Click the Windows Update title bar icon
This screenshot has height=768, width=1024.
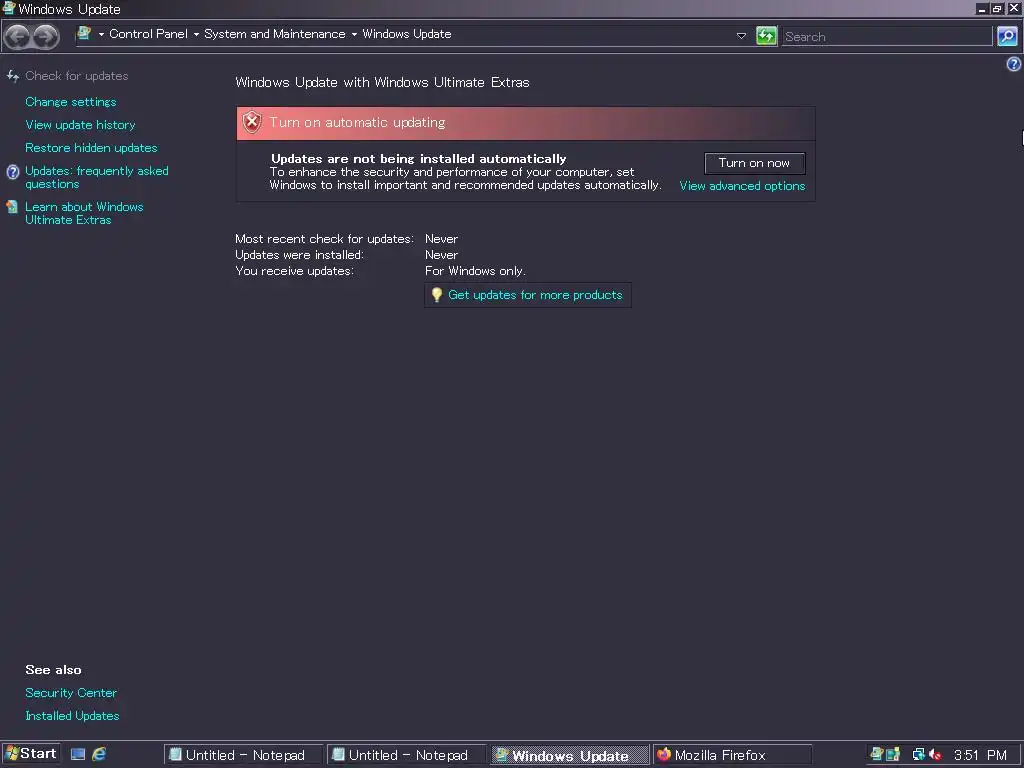click(8, 8)
